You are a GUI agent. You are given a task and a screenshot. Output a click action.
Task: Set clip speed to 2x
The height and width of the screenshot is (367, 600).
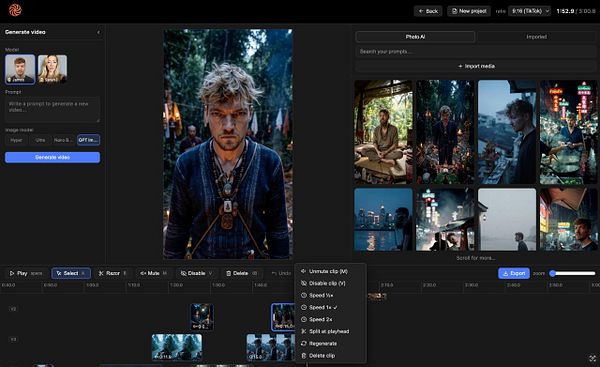(331, 320)
